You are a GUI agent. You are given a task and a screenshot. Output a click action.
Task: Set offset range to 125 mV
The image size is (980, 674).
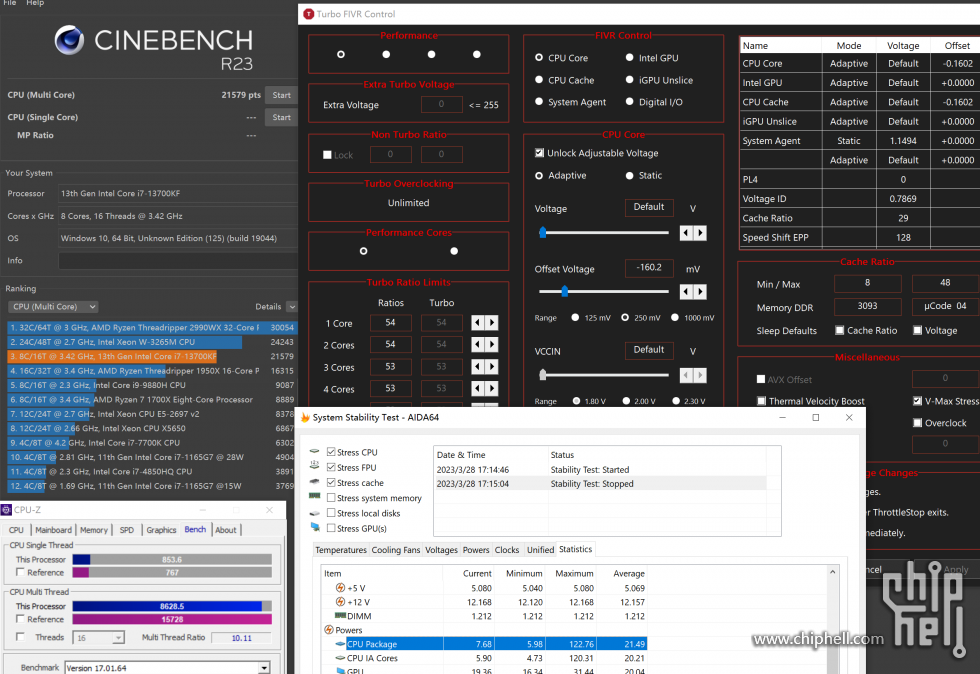pos(575,318)
